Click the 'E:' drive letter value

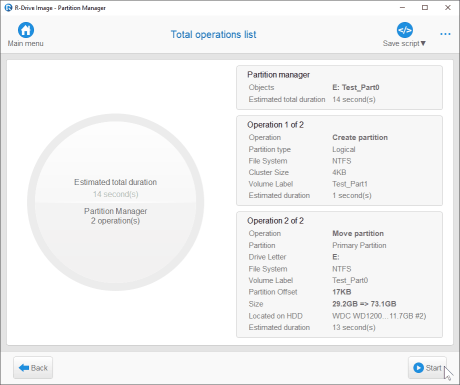[336, 257]
